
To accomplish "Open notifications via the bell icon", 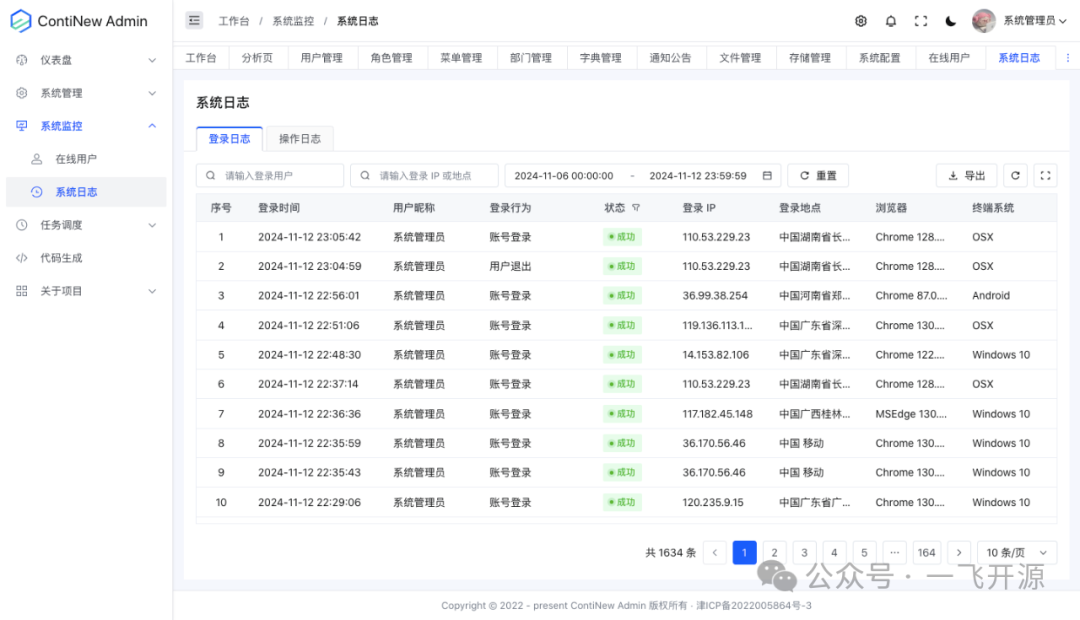I will (890, 20).
